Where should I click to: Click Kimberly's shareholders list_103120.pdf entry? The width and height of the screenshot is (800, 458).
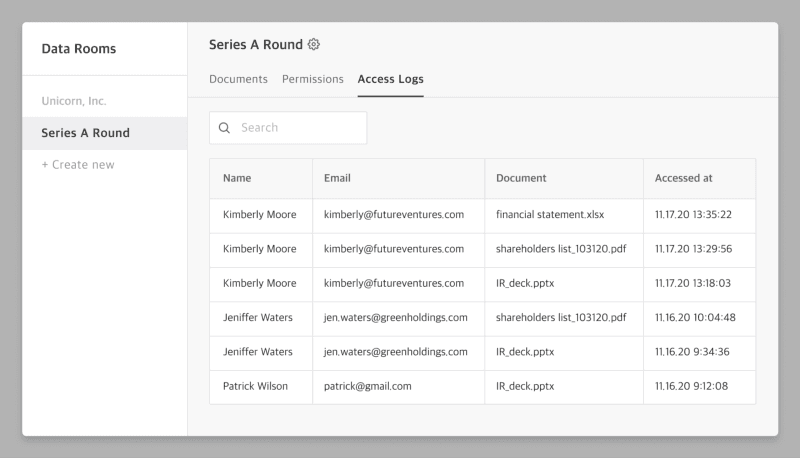tap(561, 249)
